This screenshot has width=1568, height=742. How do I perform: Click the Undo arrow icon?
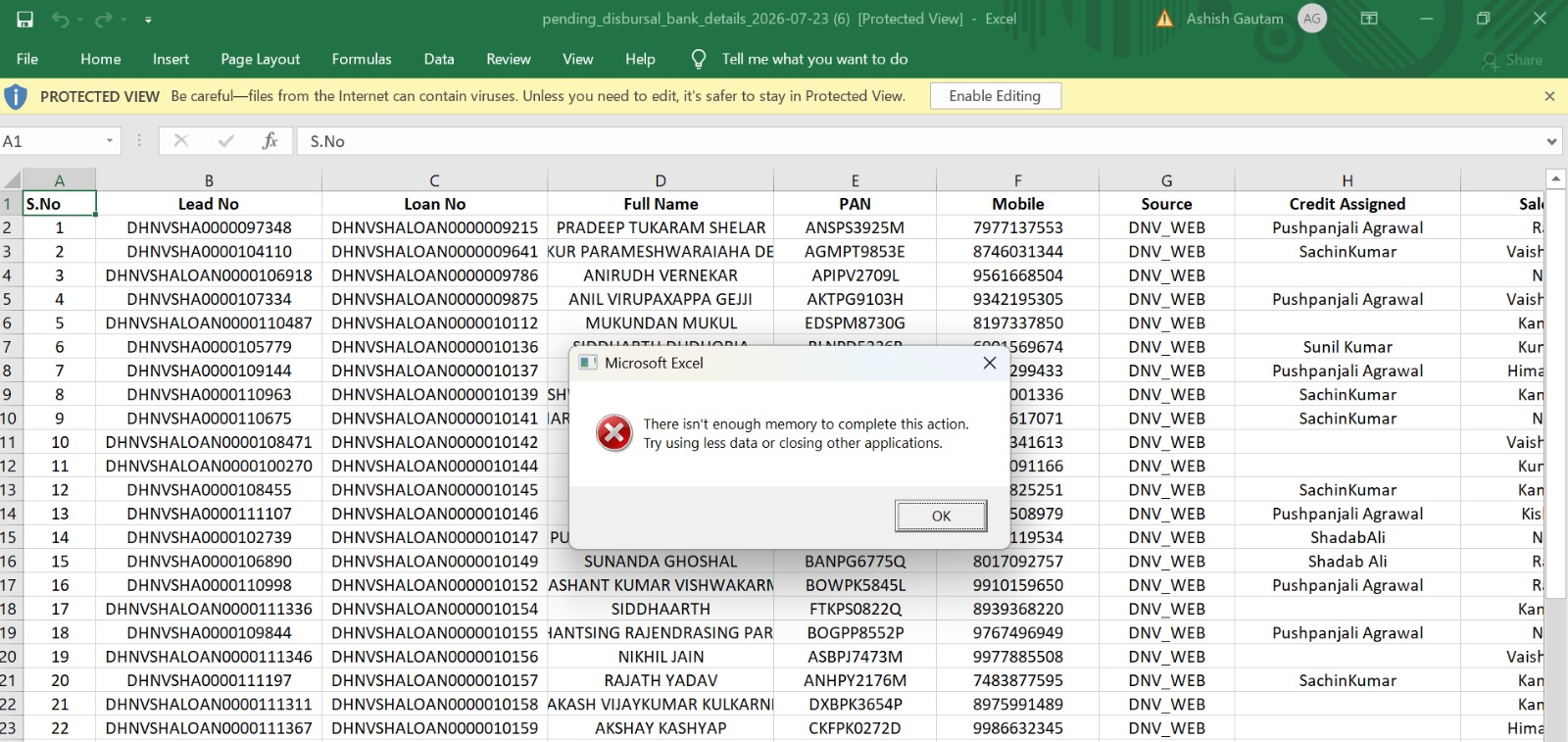[x=61, y=19]
